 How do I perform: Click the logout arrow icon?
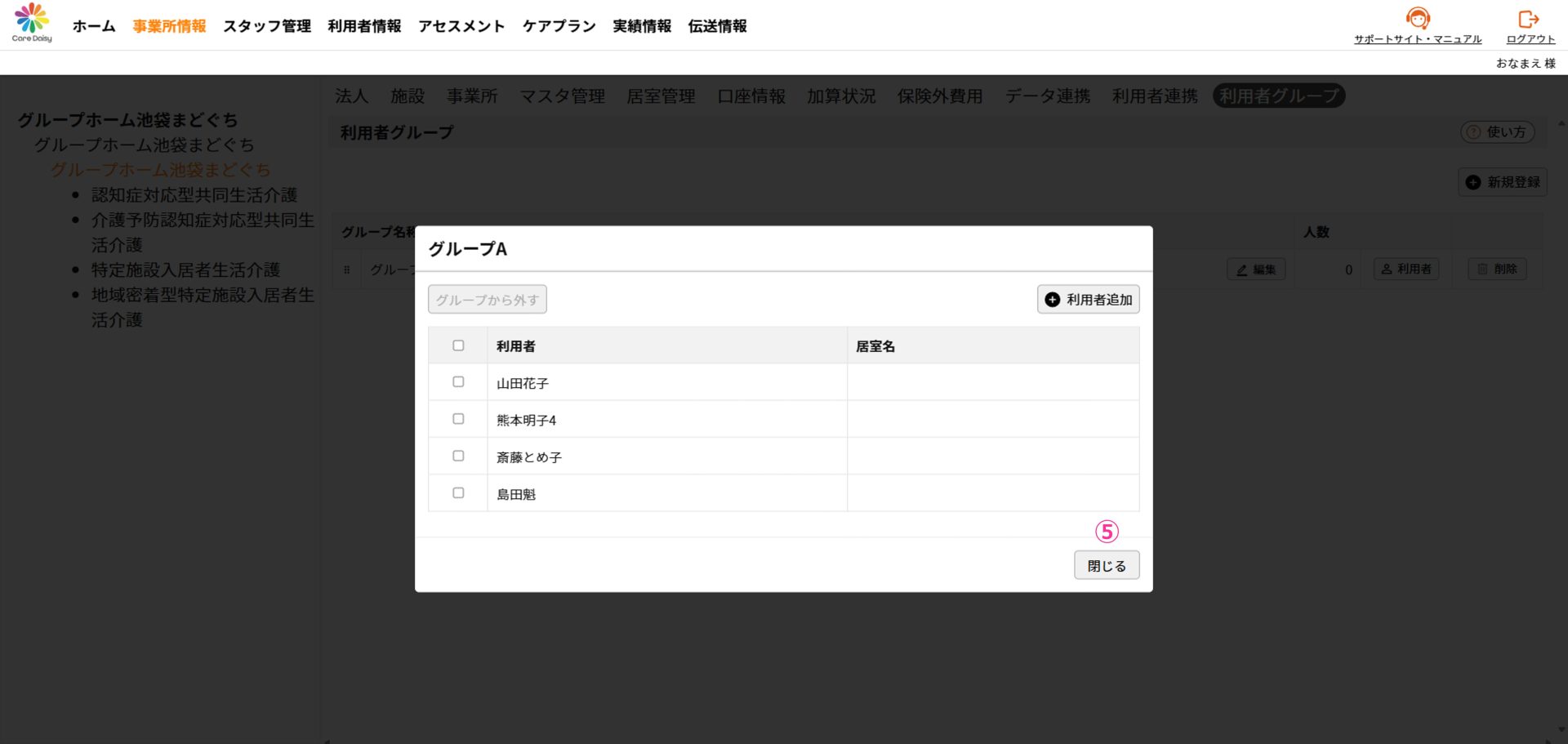pos(1529,18)
